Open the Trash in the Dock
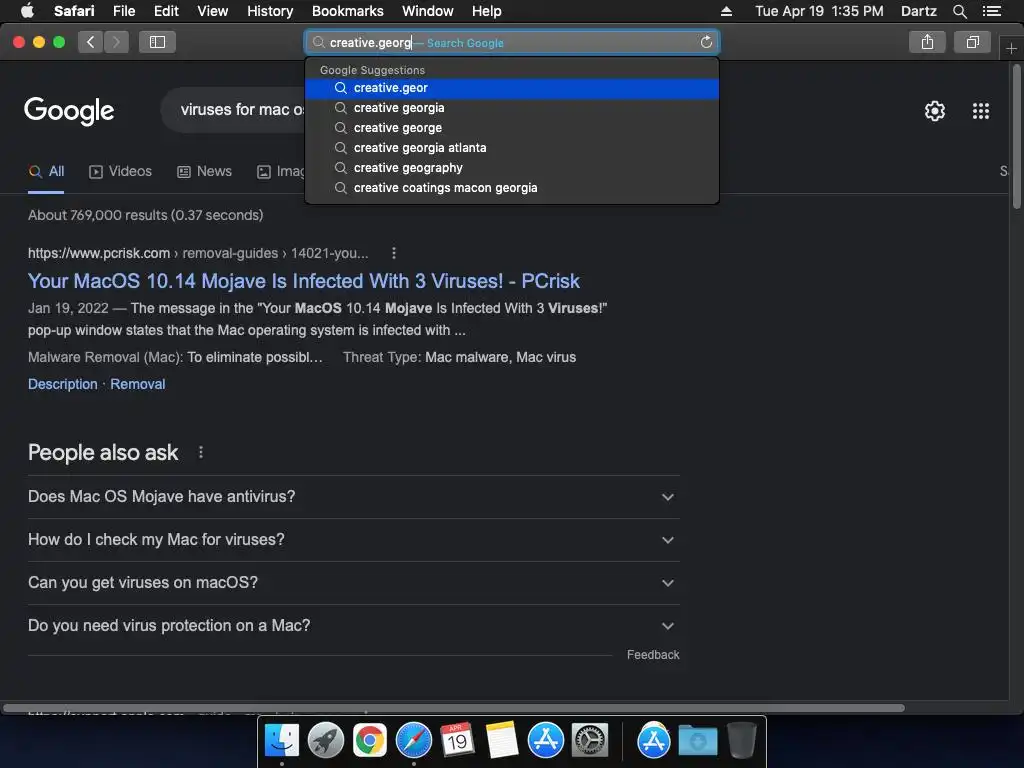 click(742, 740)
